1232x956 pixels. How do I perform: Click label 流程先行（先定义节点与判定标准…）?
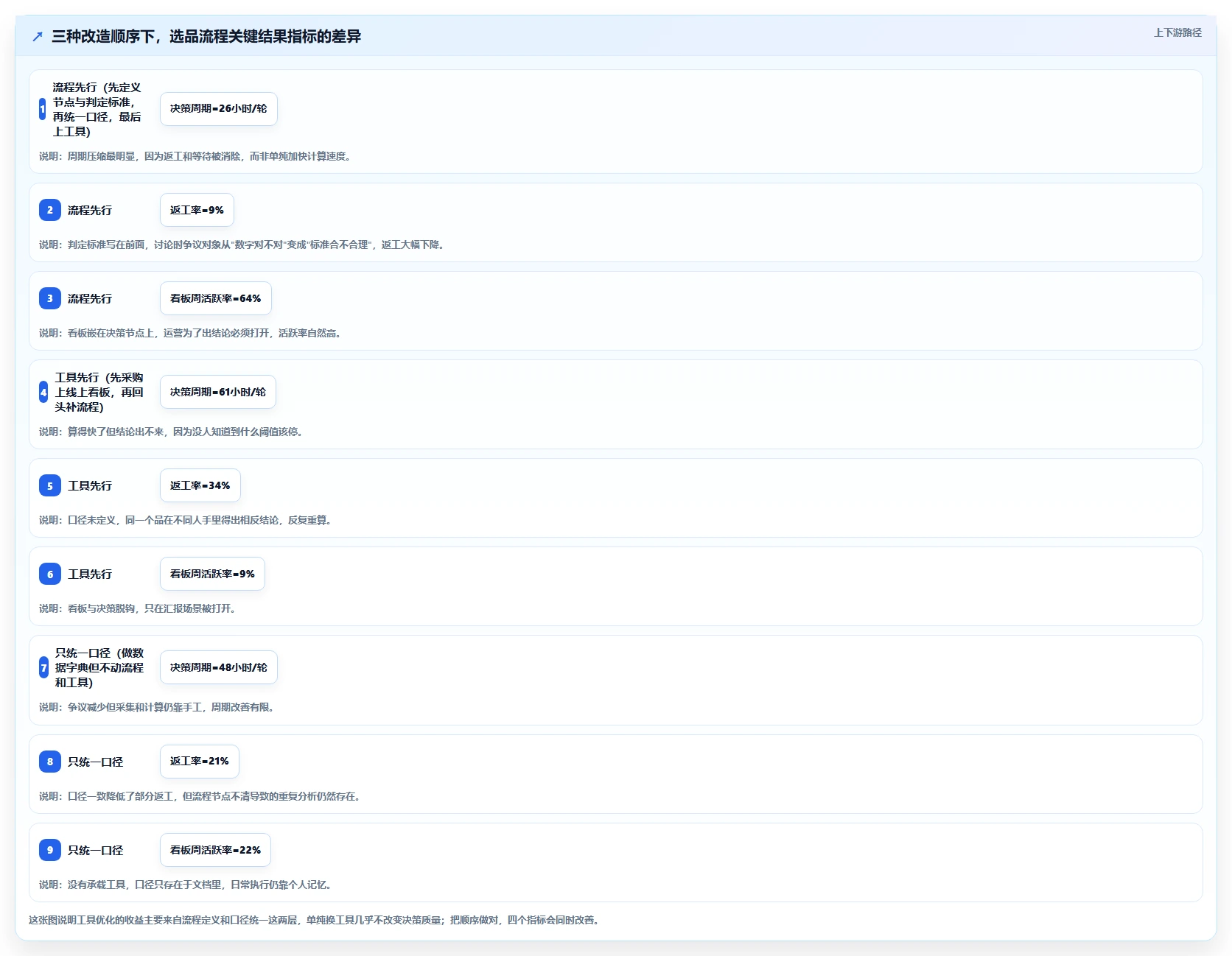[97, 109]
